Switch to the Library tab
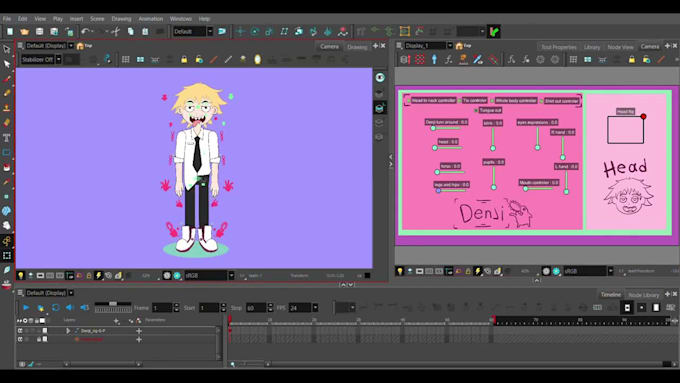 (592, 47)
